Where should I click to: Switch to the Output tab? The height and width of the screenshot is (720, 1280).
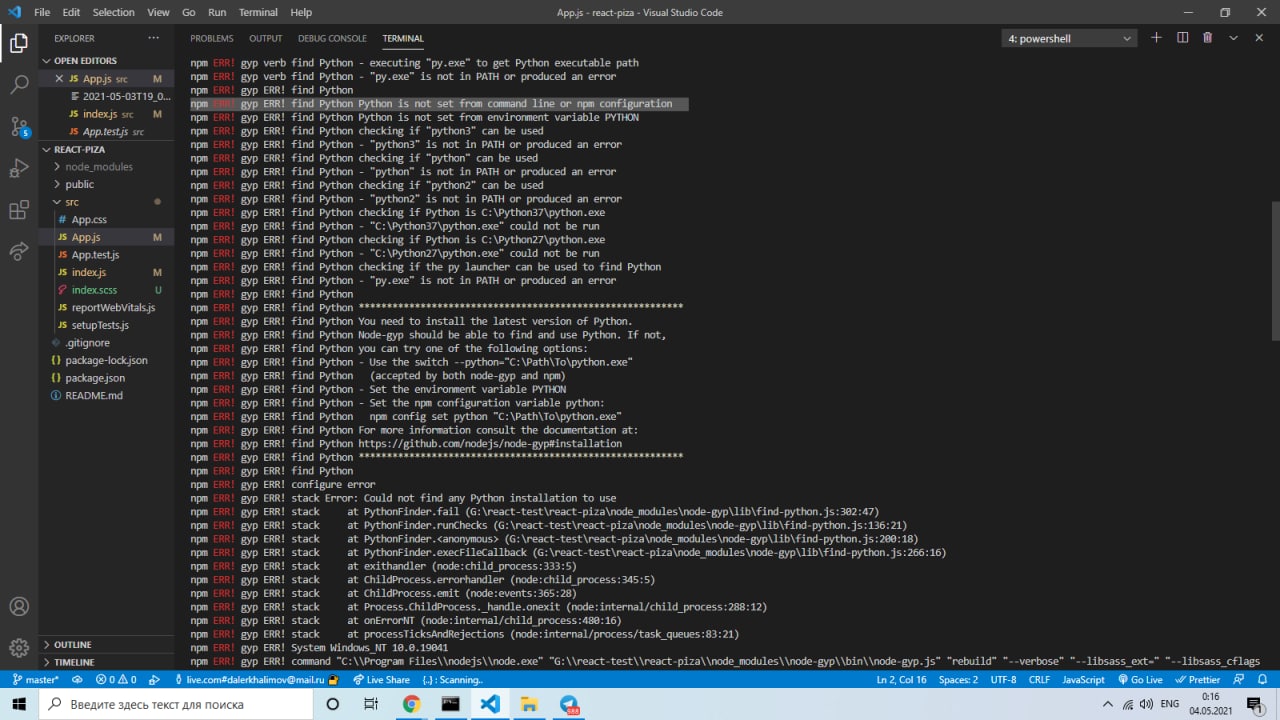coord(266,38)
